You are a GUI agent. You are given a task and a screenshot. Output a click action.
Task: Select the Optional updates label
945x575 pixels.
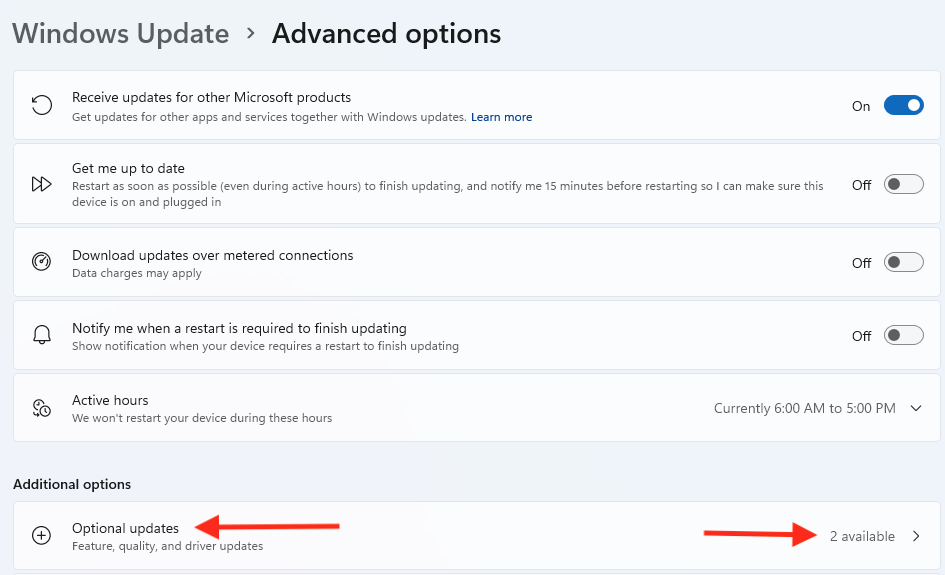[125, 528]
